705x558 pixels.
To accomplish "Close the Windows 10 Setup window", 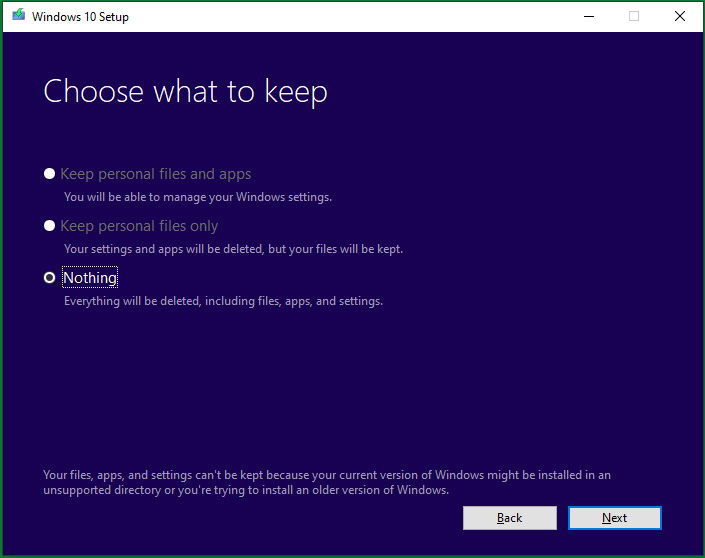I will point(680,17).
